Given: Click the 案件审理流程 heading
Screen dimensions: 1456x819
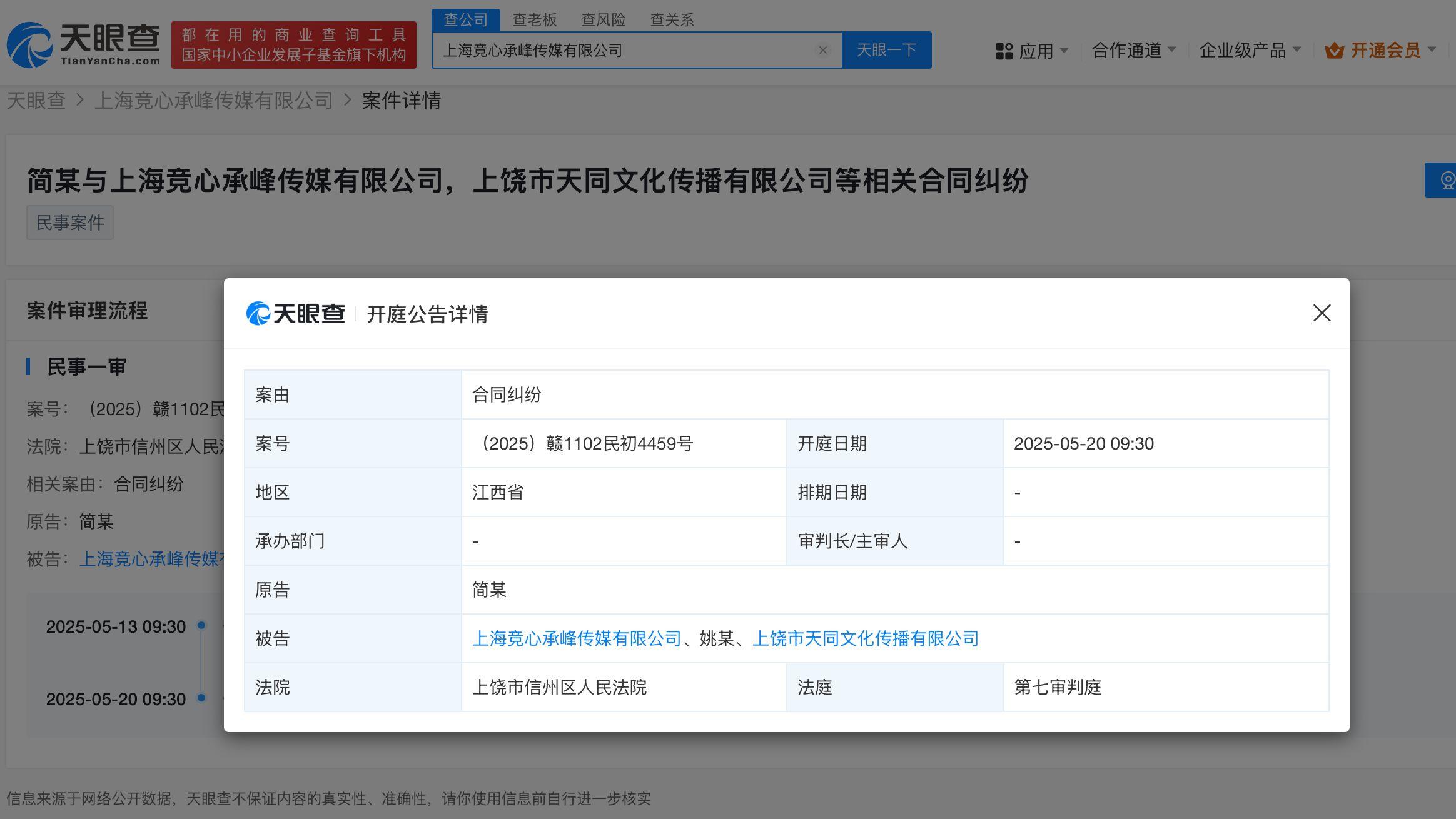Looking at the screenshot, I should pyautogui.click(x=87, y=311).
